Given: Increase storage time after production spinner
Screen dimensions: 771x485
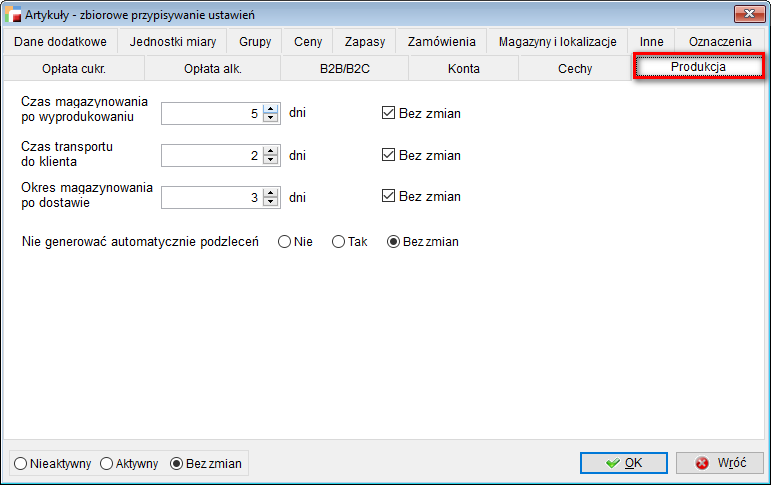Looking at the screenshot, I should coord(270,109).
